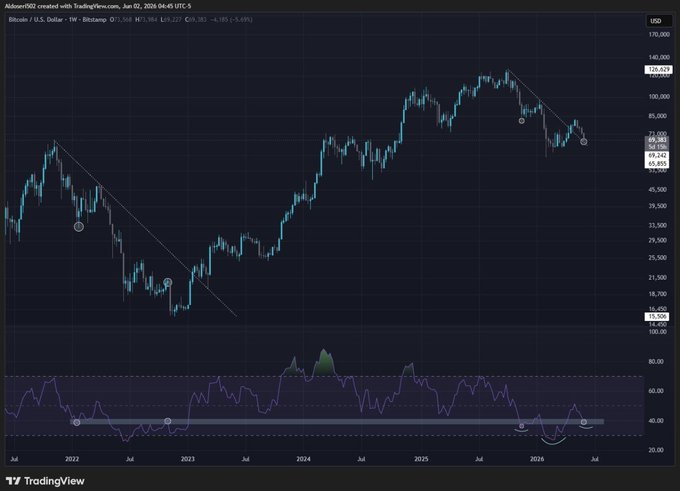Click the 2023 label on time axis

pyautogui.click(x=187, y=459)
